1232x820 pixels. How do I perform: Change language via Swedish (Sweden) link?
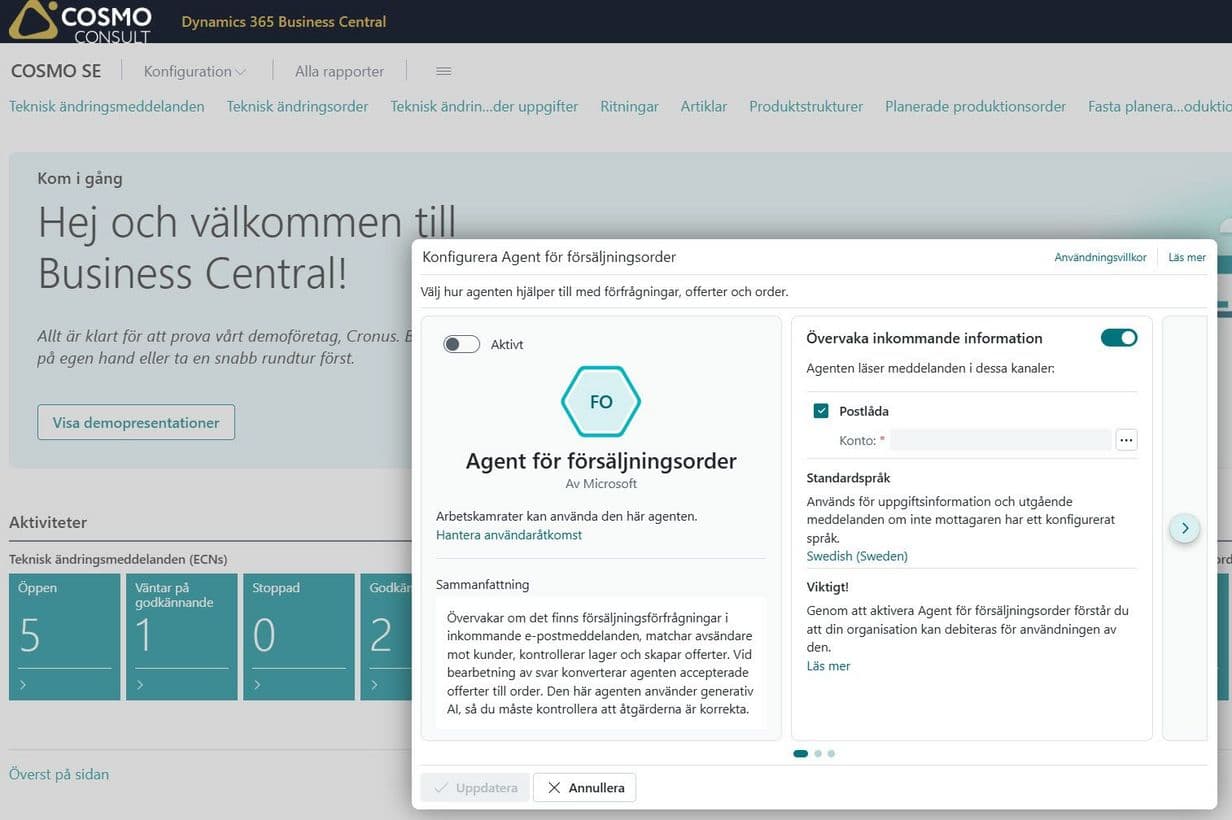point(857,555)
